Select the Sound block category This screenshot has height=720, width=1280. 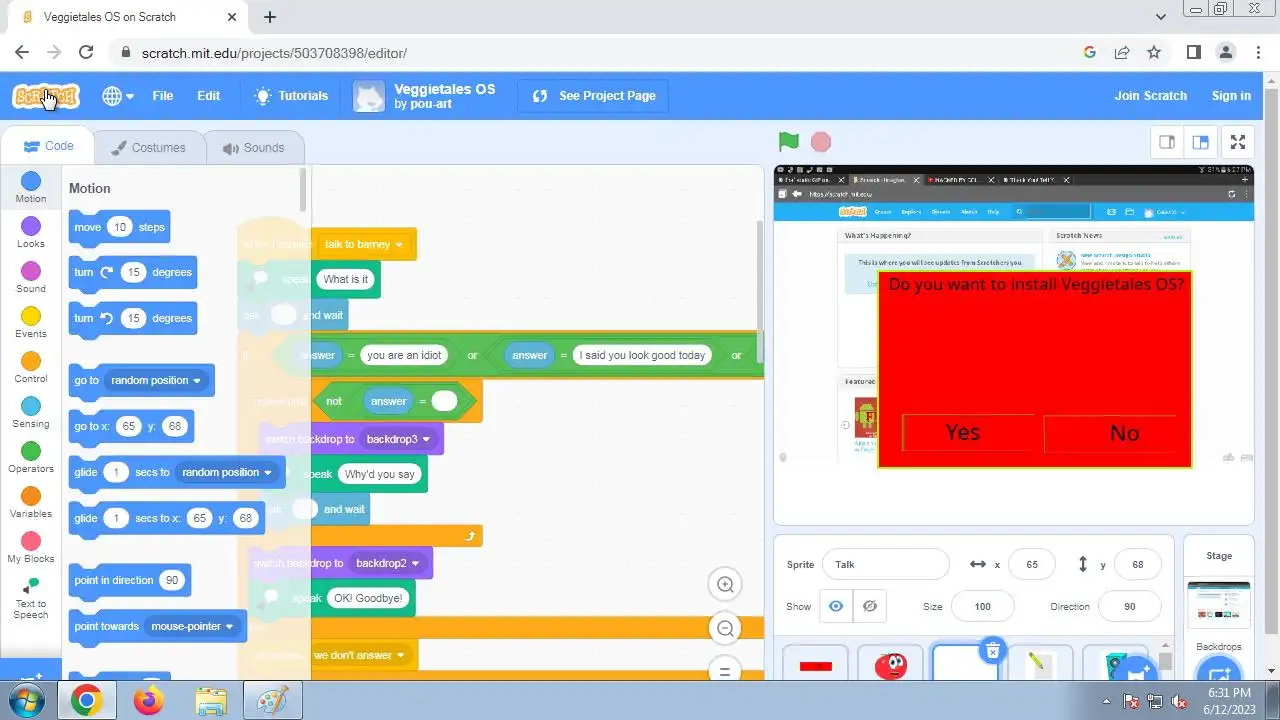(x=31, y=277)
